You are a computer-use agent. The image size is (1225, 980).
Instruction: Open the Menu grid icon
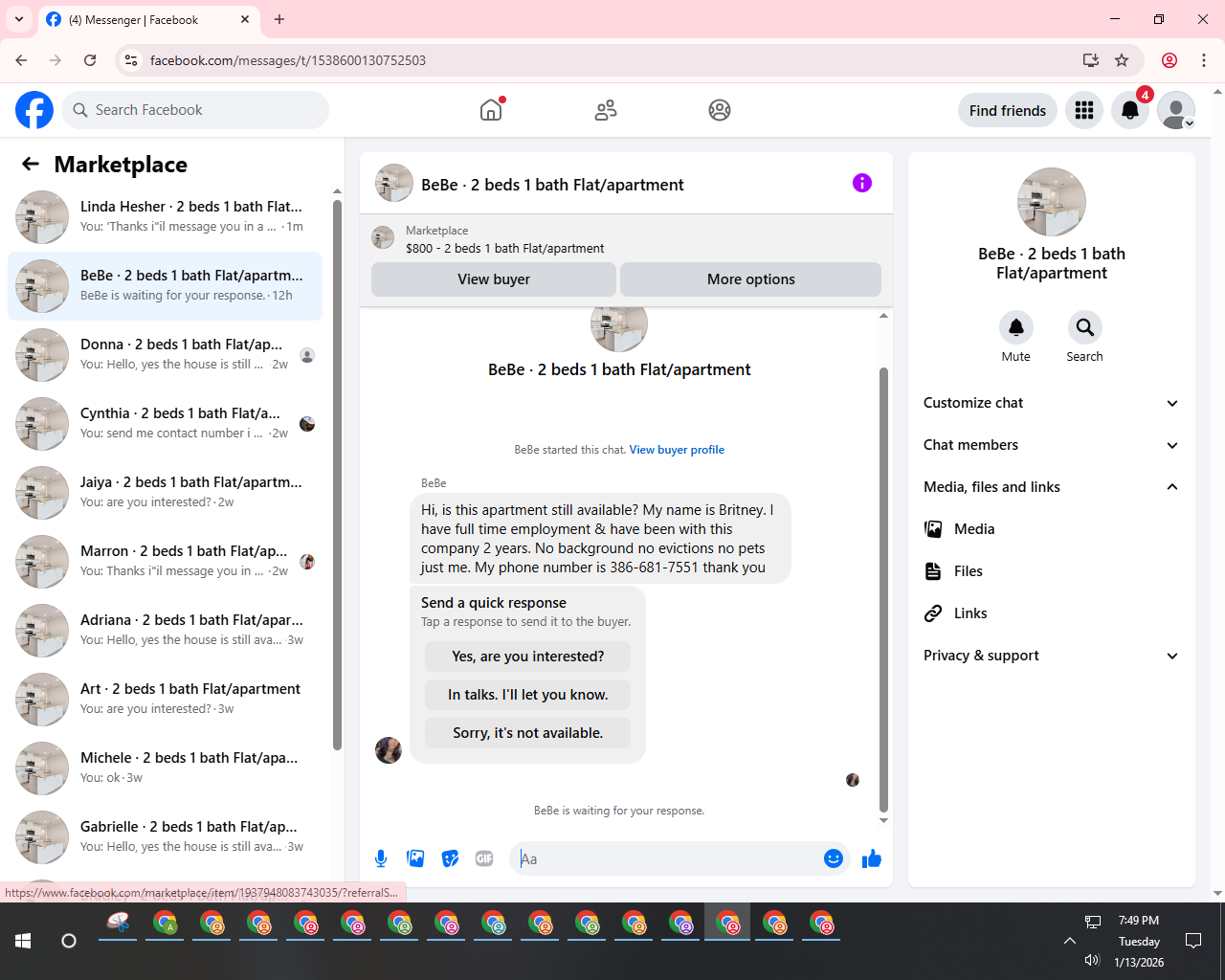pos(1084,110)
